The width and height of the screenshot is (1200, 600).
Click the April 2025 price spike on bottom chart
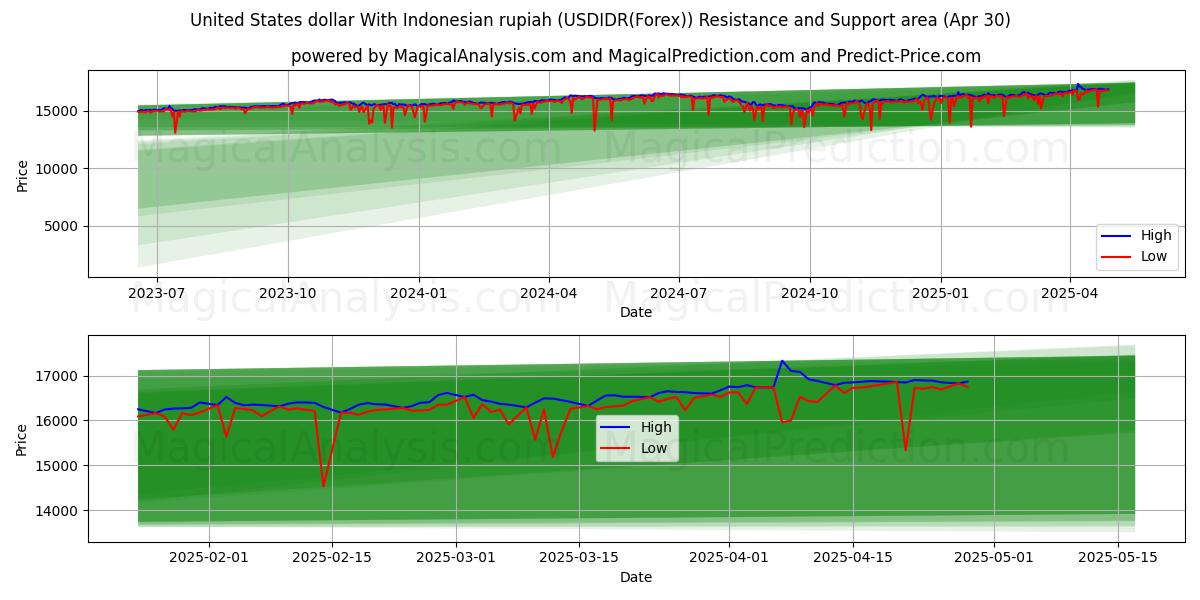pos(782,362)
